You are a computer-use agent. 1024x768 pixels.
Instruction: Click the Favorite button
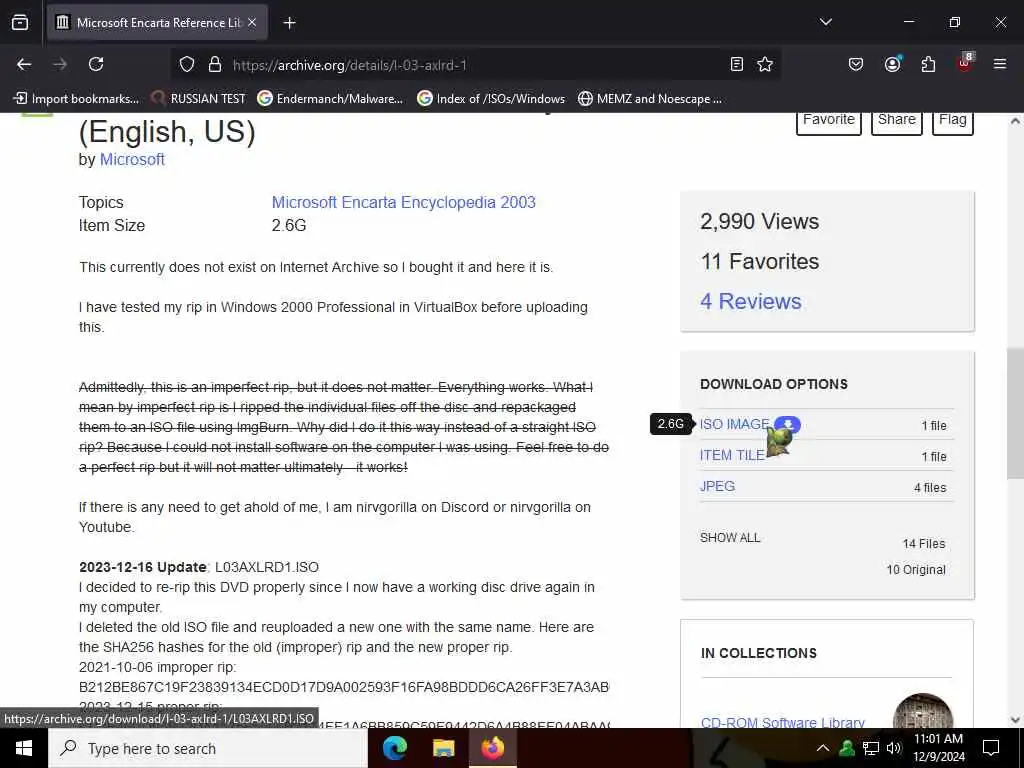[x=829, y=122]
